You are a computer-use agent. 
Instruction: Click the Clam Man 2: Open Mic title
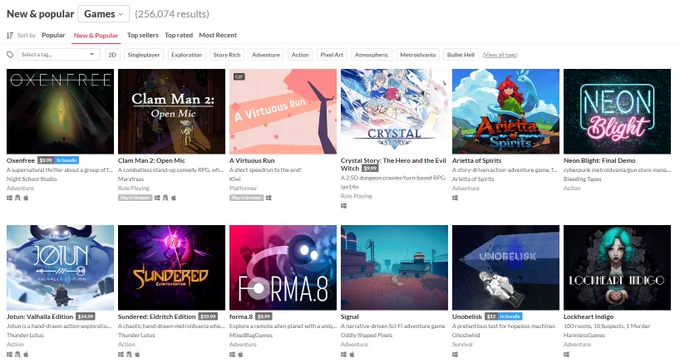point(151,160)
